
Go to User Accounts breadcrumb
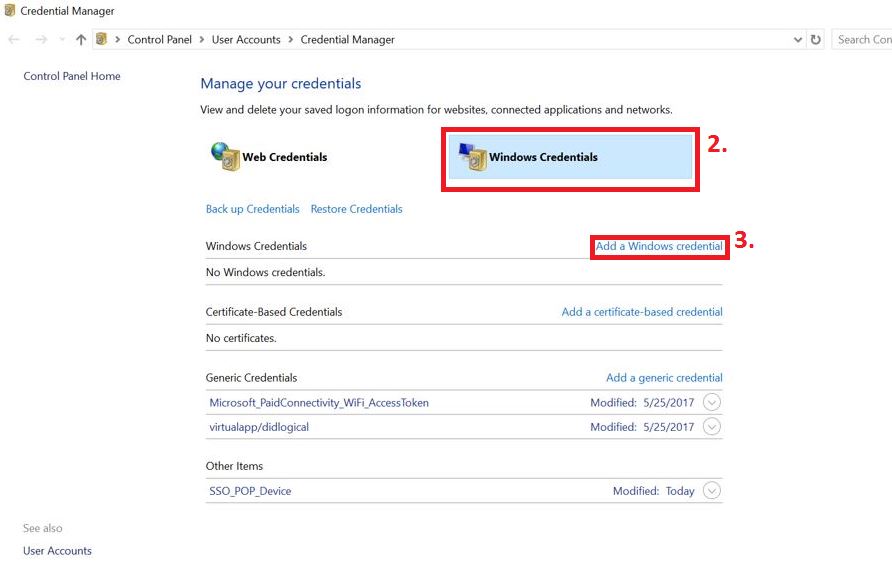[x=246, y=39]
